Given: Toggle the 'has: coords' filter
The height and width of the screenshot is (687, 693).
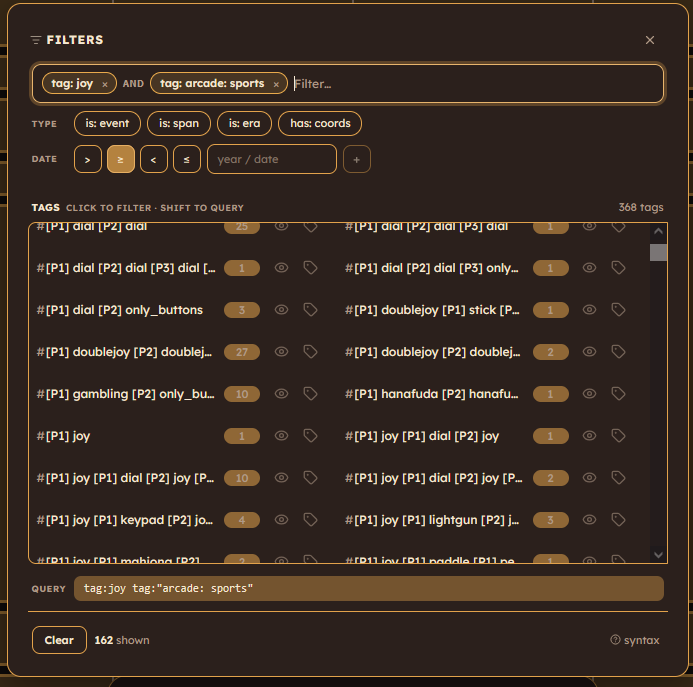Looking at the screenshot, I should 320,123.
